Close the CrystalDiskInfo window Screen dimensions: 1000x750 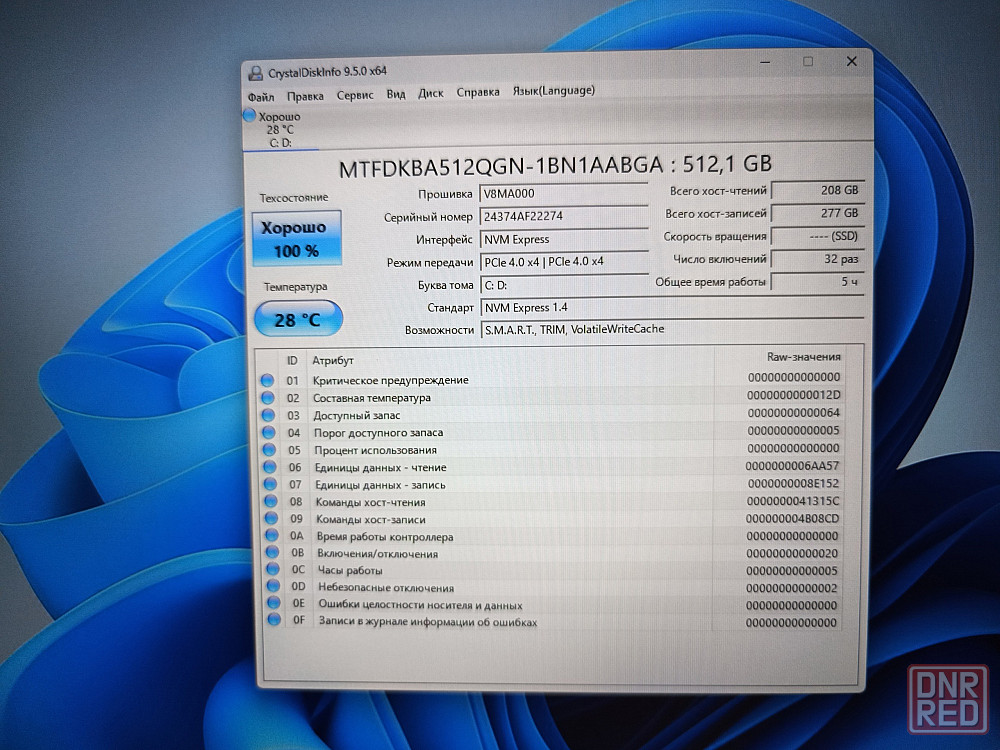pos(851,61)
